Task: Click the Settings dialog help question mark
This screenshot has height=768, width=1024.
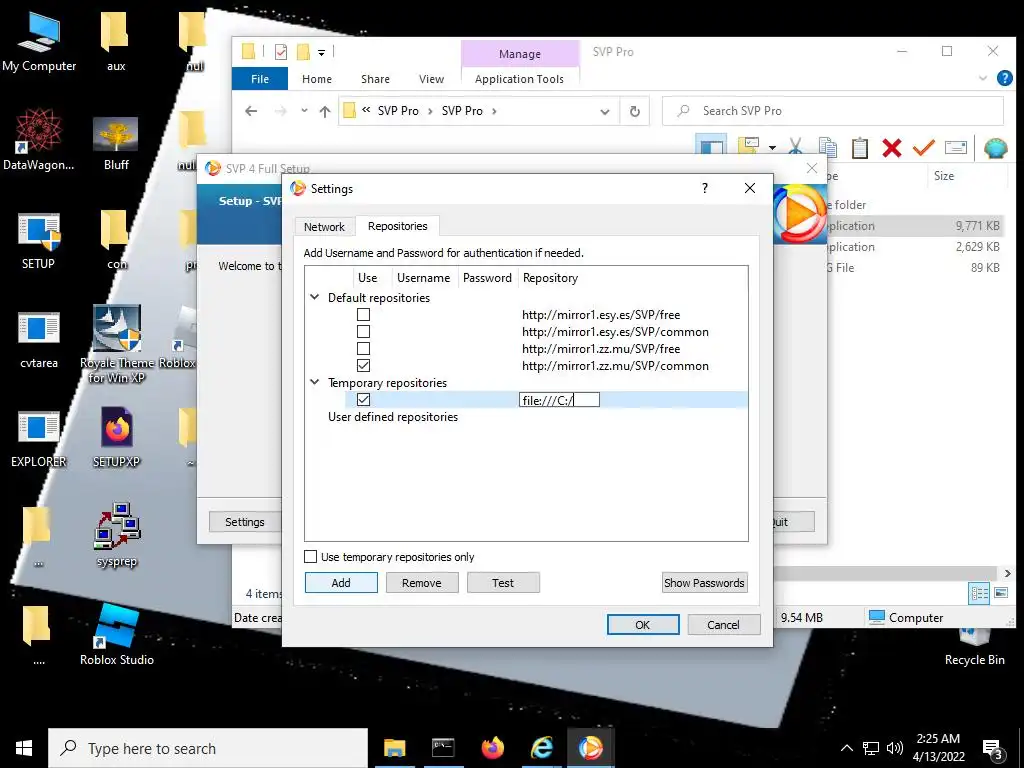Action: pyautogui.click(x=705, y=188)
